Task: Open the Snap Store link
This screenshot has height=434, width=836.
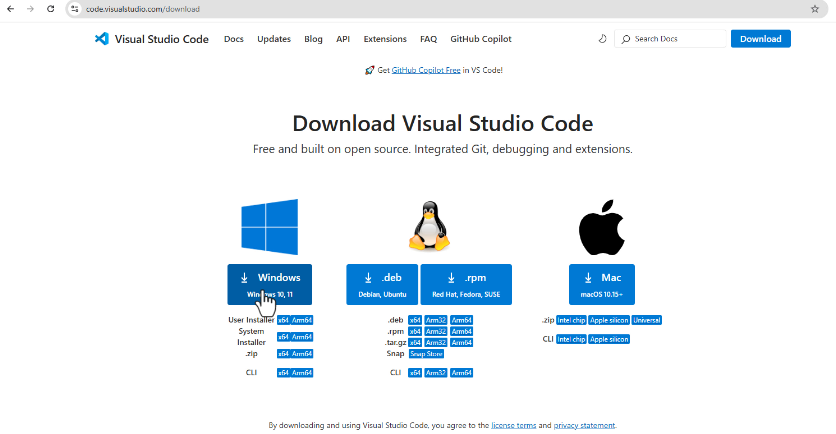Action: [x=426, y=354]
